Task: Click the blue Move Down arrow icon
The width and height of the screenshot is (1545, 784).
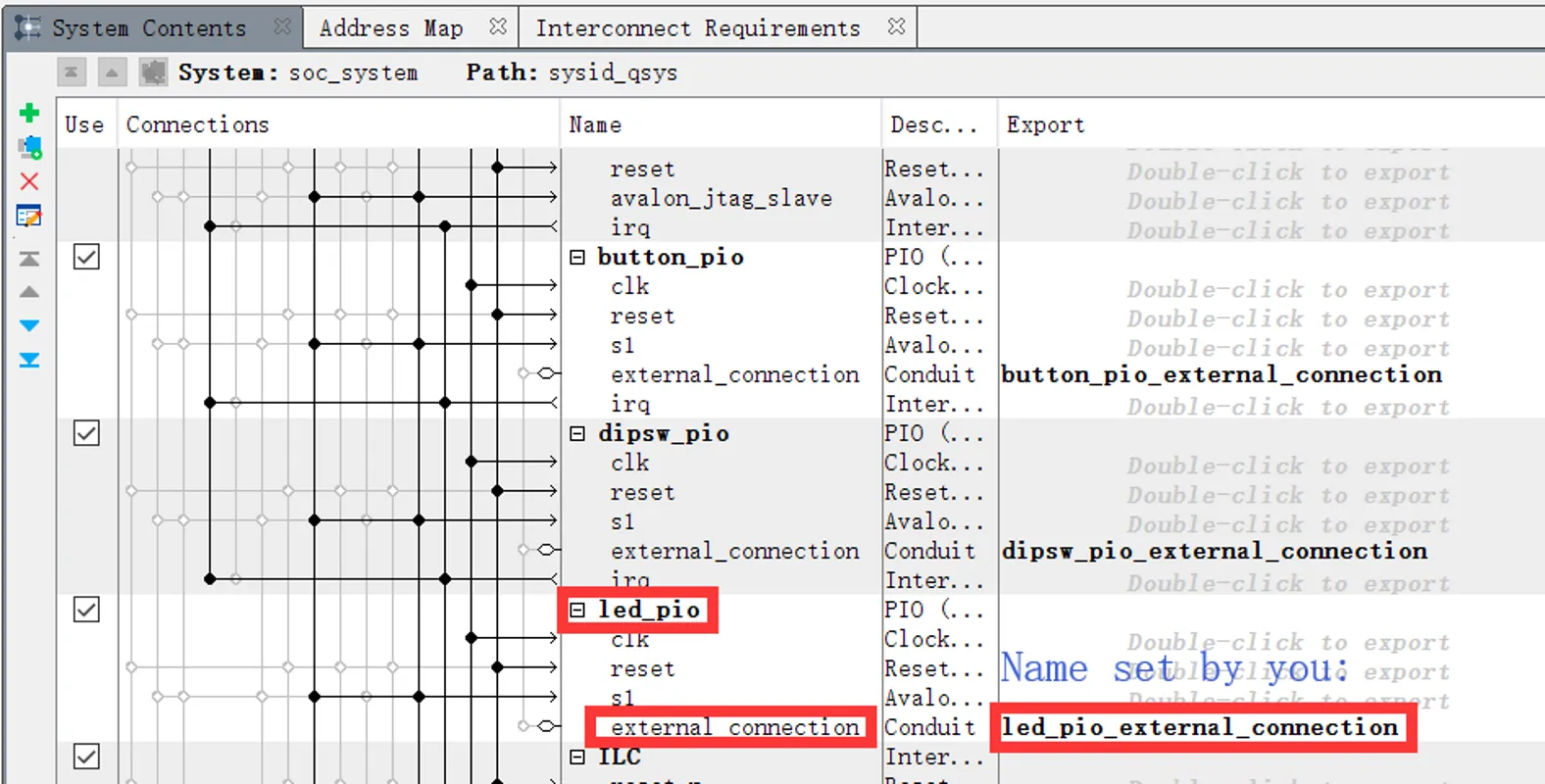Action: click(x=29, y=325)
